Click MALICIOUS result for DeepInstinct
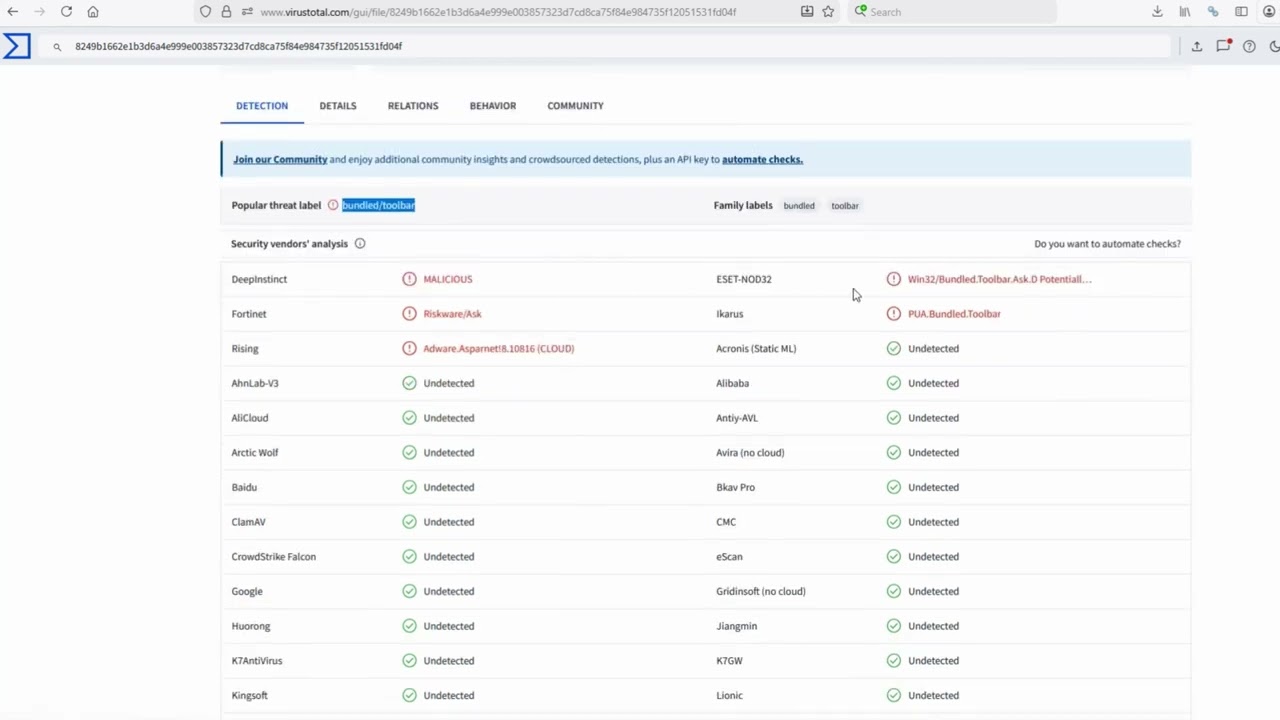Viewport: 1280px width, 720px height. (447, 279)
